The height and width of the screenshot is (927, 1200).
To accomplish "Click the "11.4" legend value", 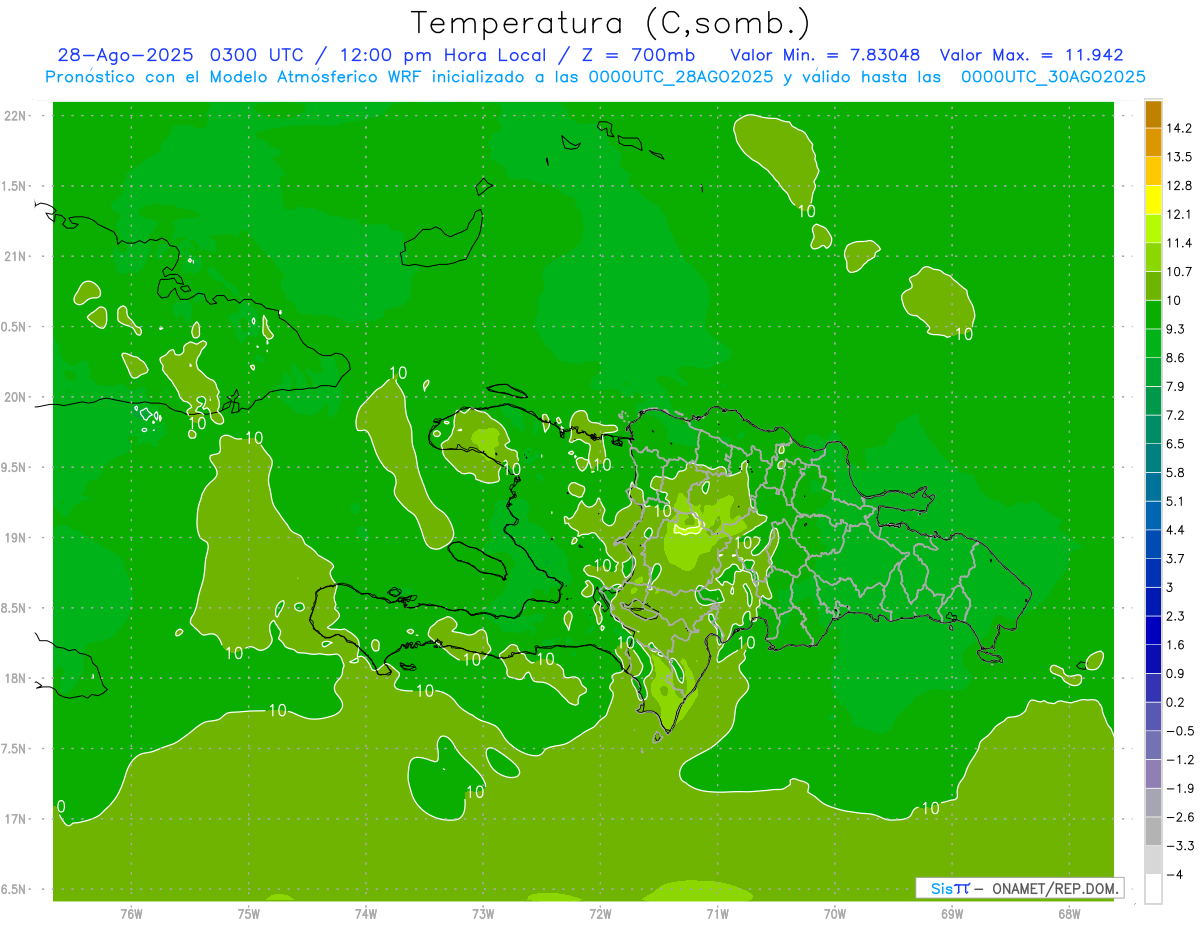I will click(x=1180, y=243).
